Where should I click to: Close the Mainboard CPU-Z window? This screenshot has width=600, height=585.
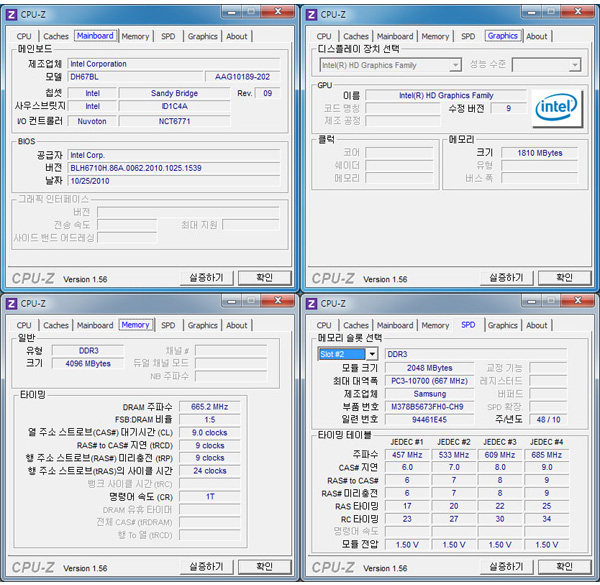tap(278, 12)
